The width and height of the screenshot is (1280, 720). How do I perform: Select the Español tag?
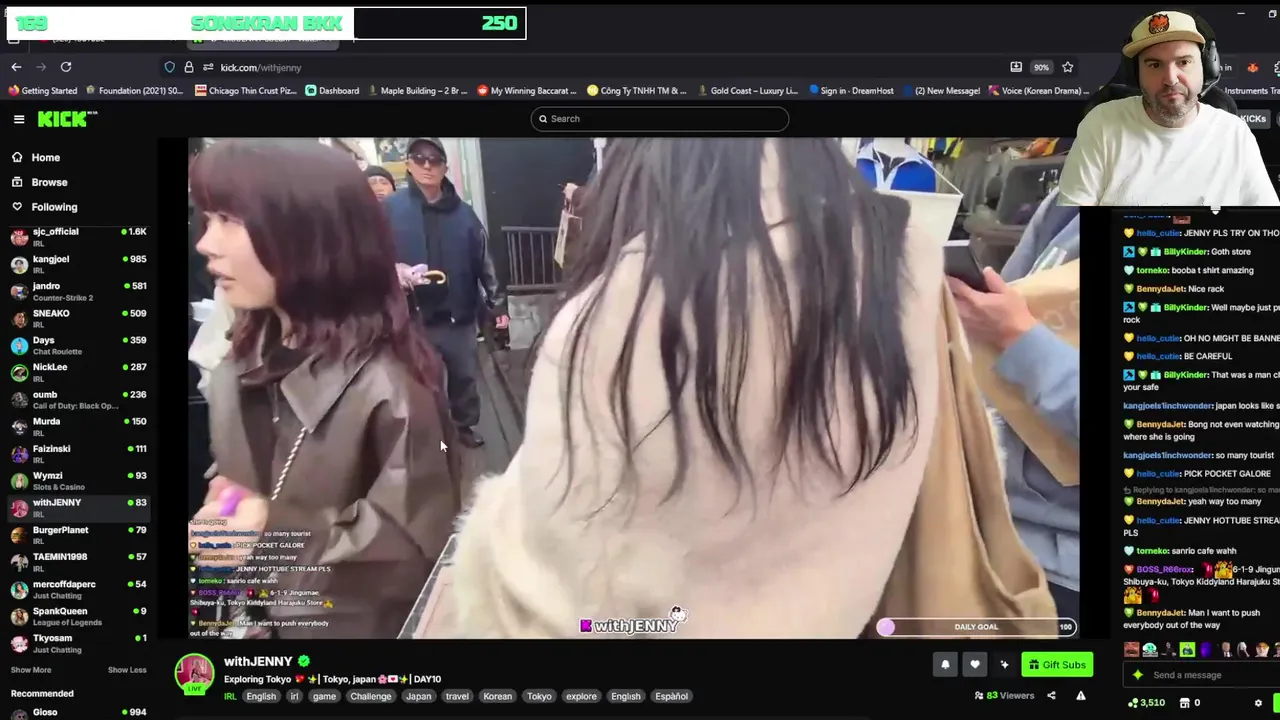(x=671, y=697)
